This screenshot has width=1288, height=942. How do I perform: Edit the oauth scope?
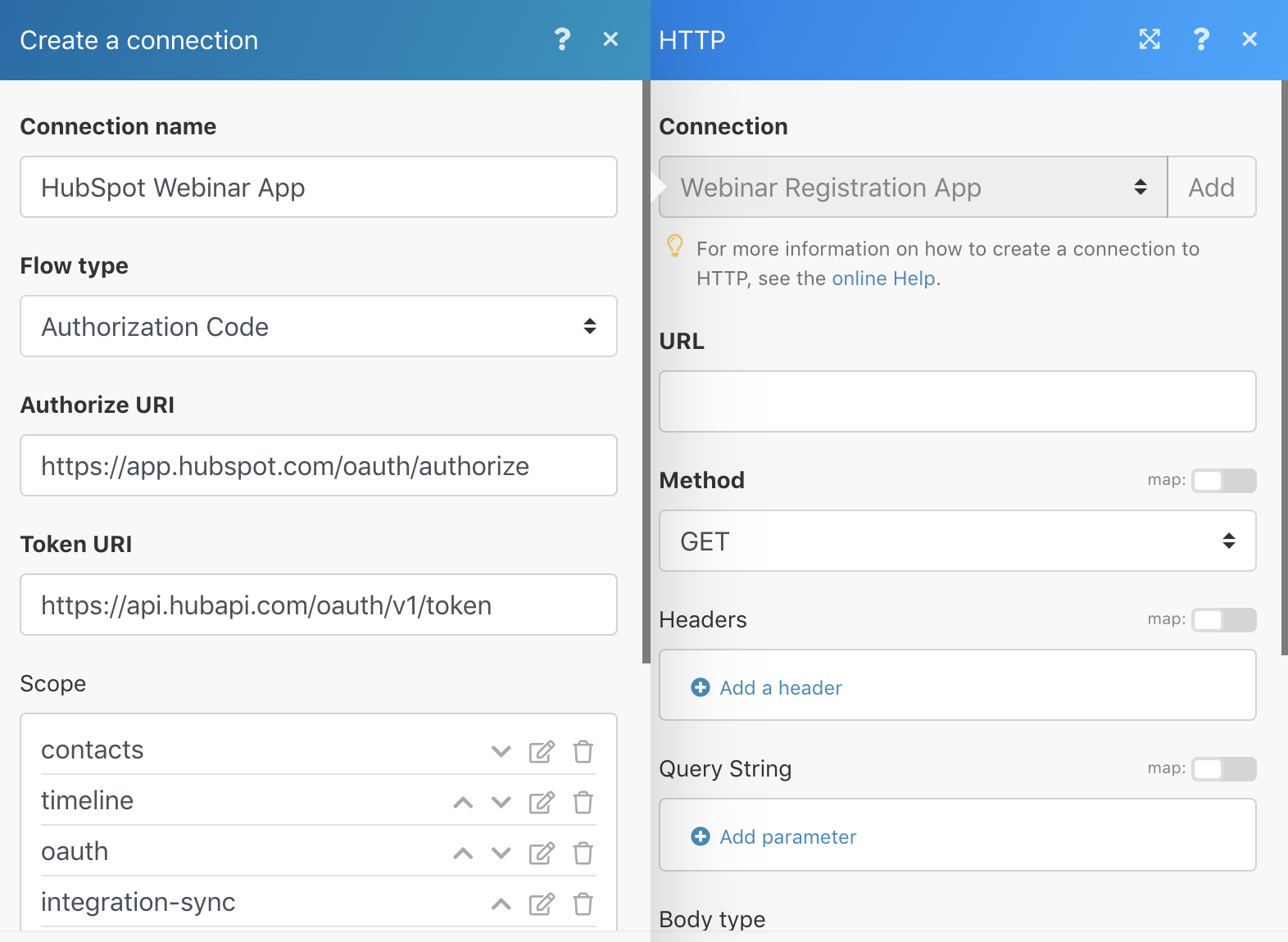pos(542,853)
